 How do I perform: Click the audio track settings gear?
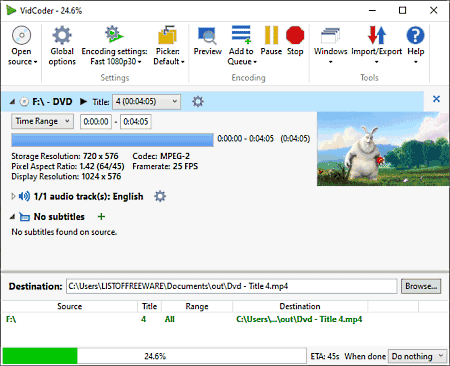160,196
